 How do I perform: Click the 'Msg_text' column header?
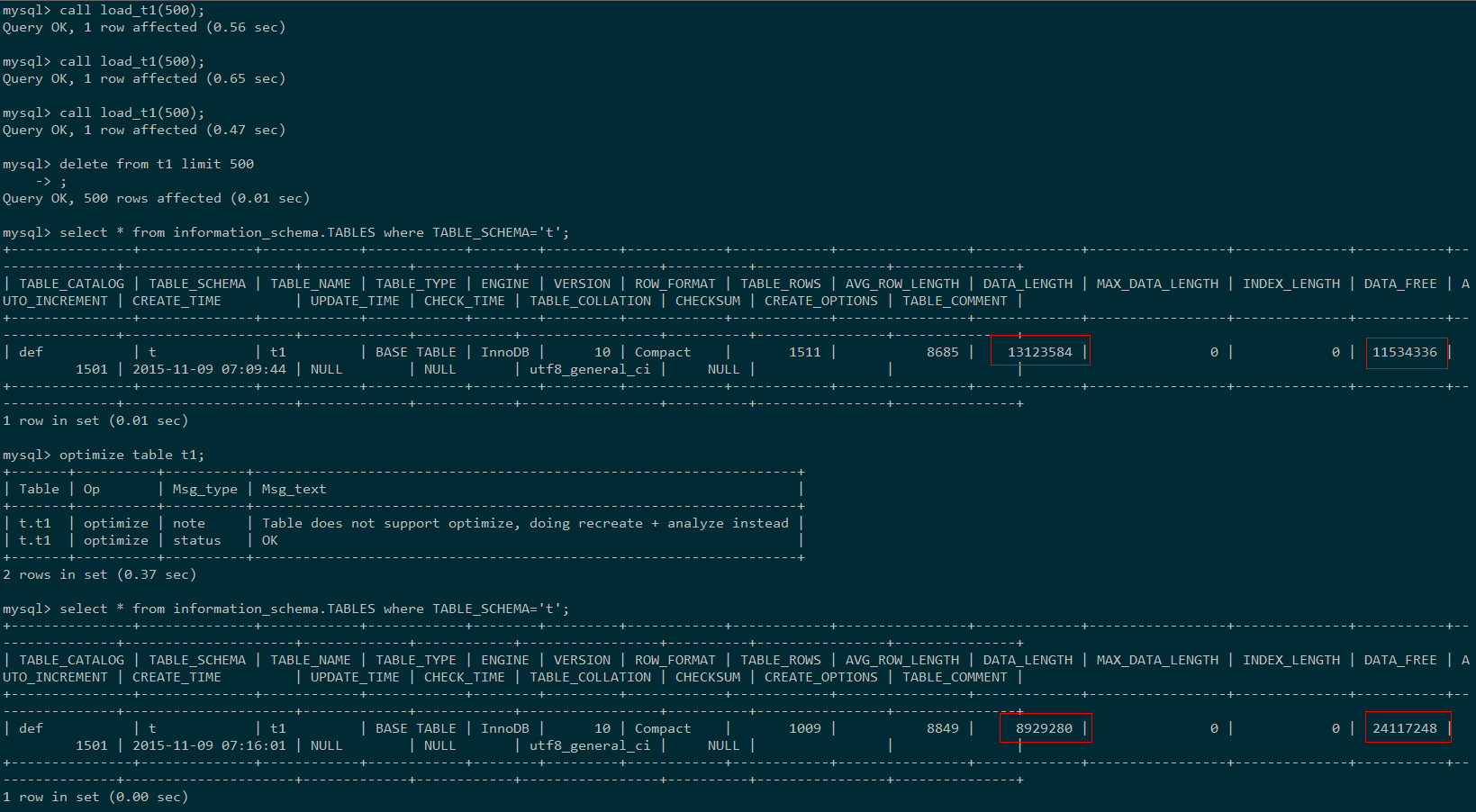[x=294, y=490]
